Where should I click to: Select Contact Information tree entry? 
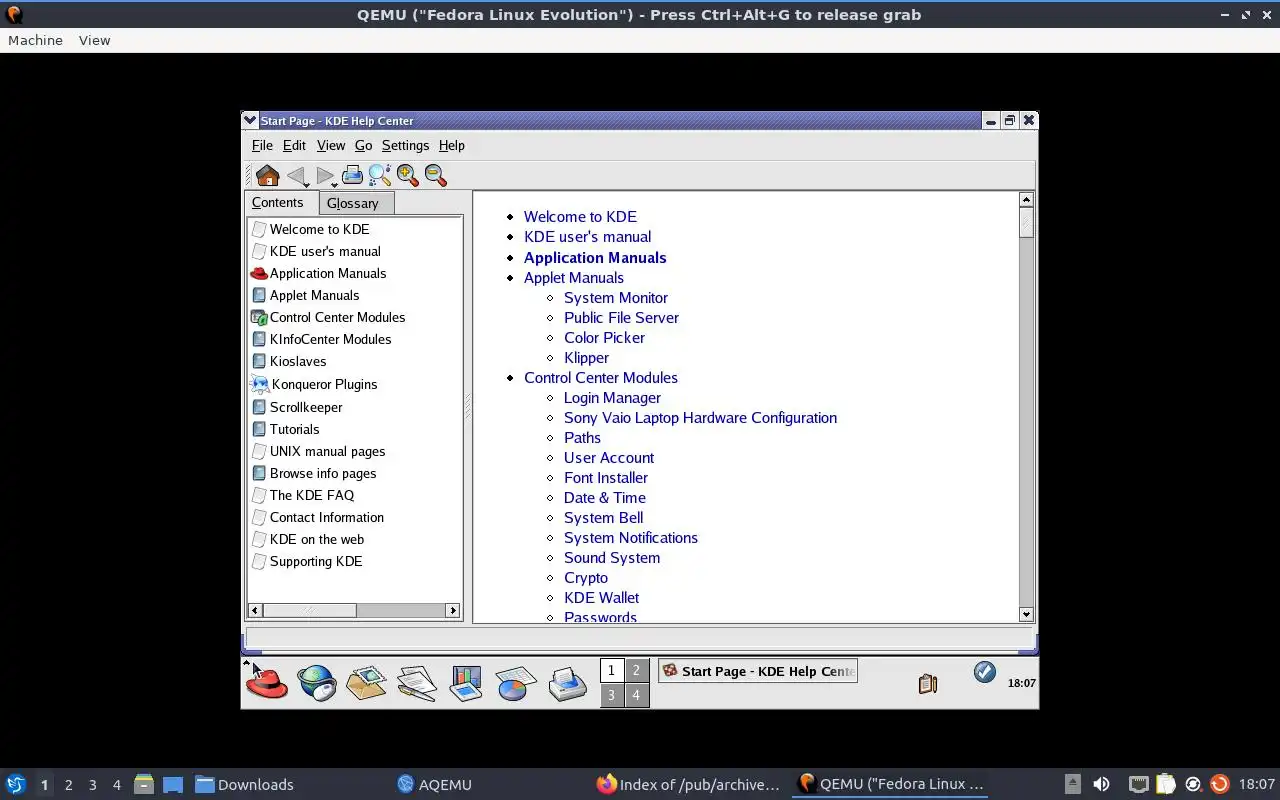[327, 517]
